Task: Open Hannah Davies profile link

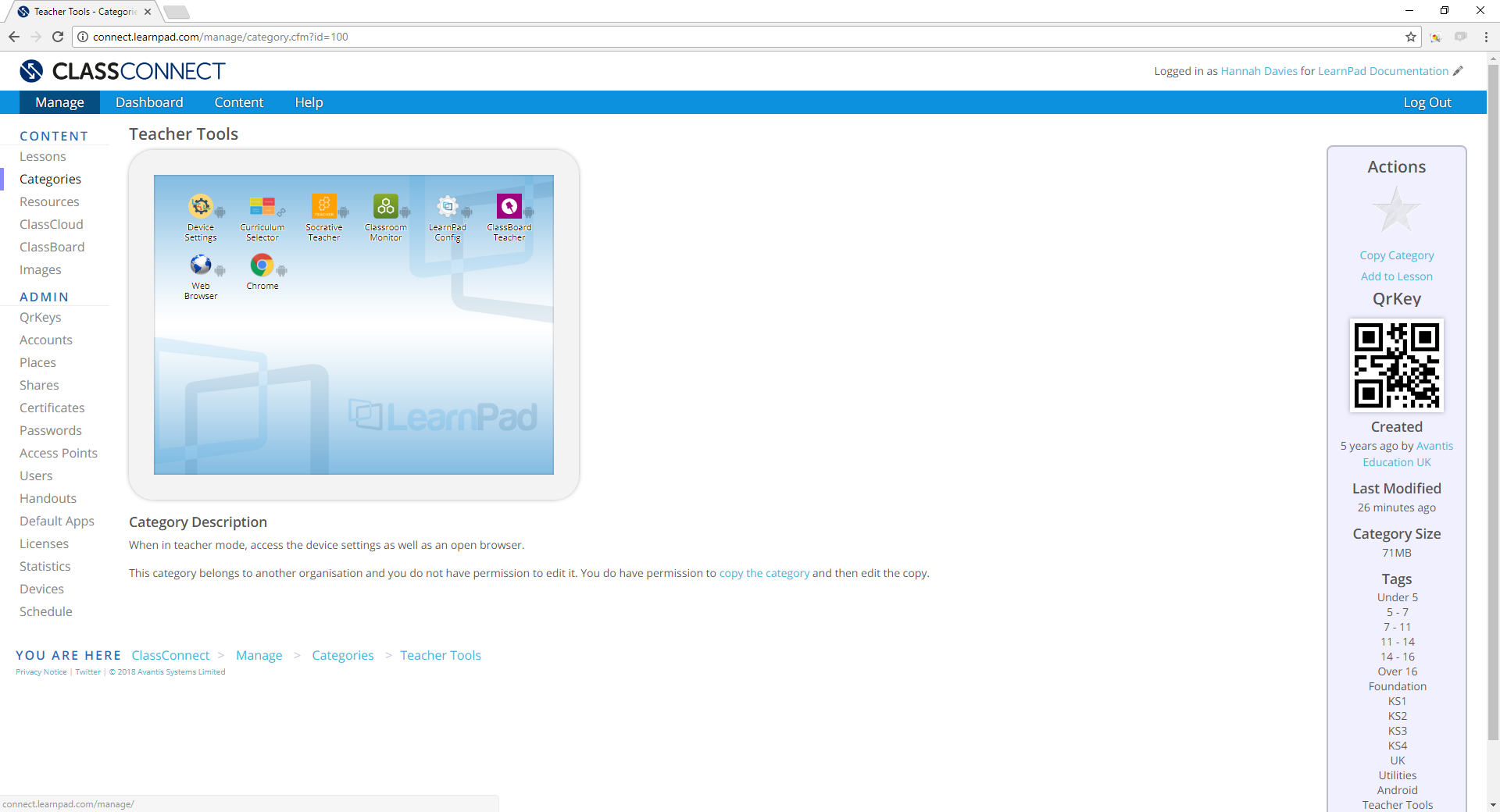Action: click(x=1259, y=71)
